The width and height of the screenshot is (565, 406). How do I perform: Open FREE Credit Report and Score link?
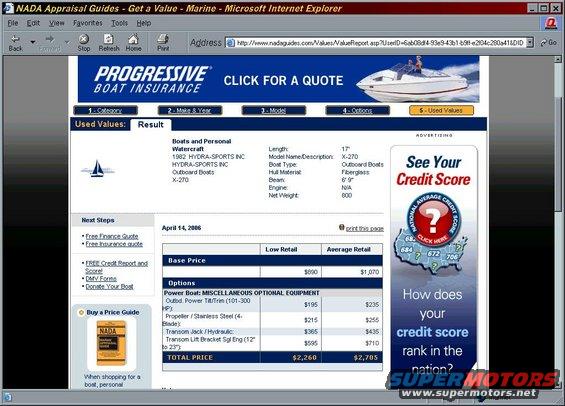116,267
